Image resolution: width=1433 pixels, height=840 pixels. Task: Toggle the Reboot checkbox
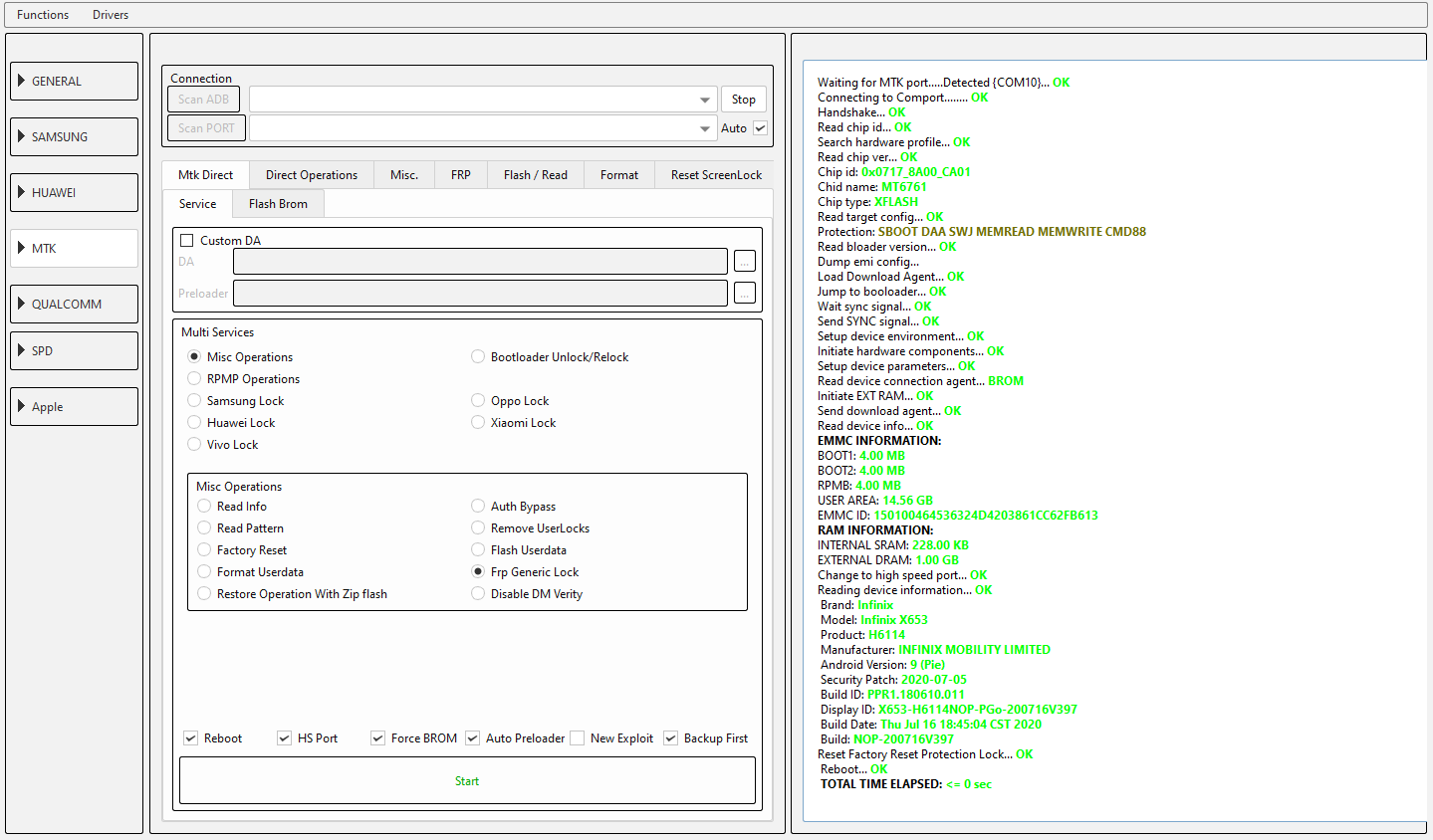click(x=190, y=738)
